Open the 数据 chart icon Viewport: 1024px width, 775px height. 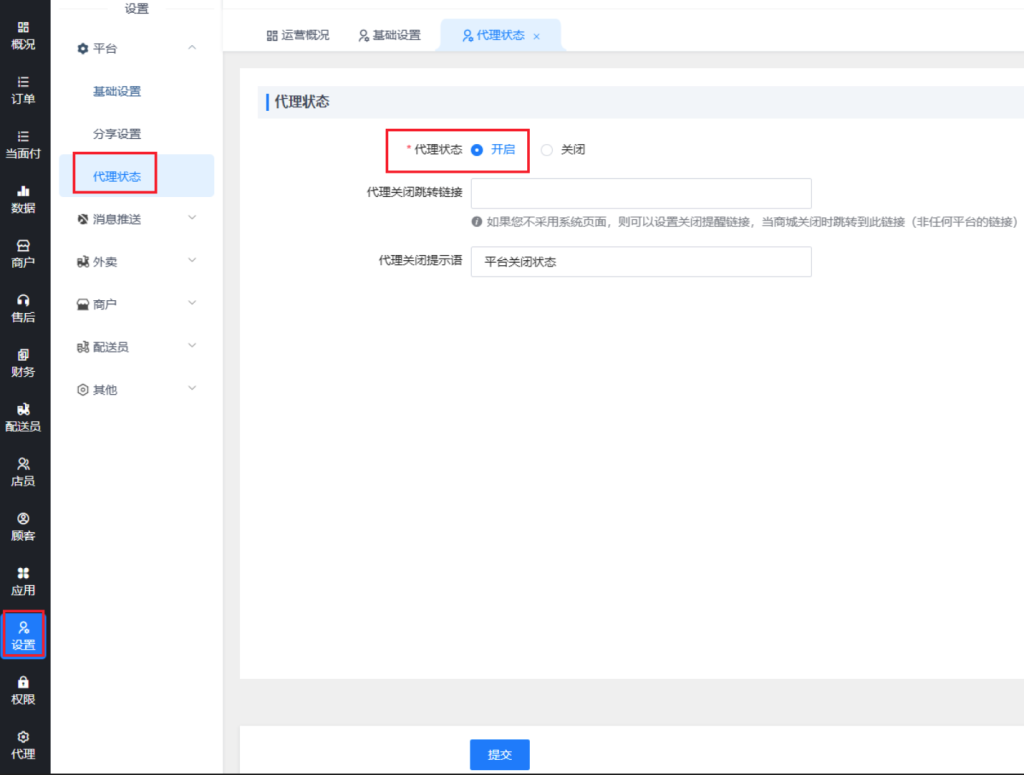coord(23,199)
